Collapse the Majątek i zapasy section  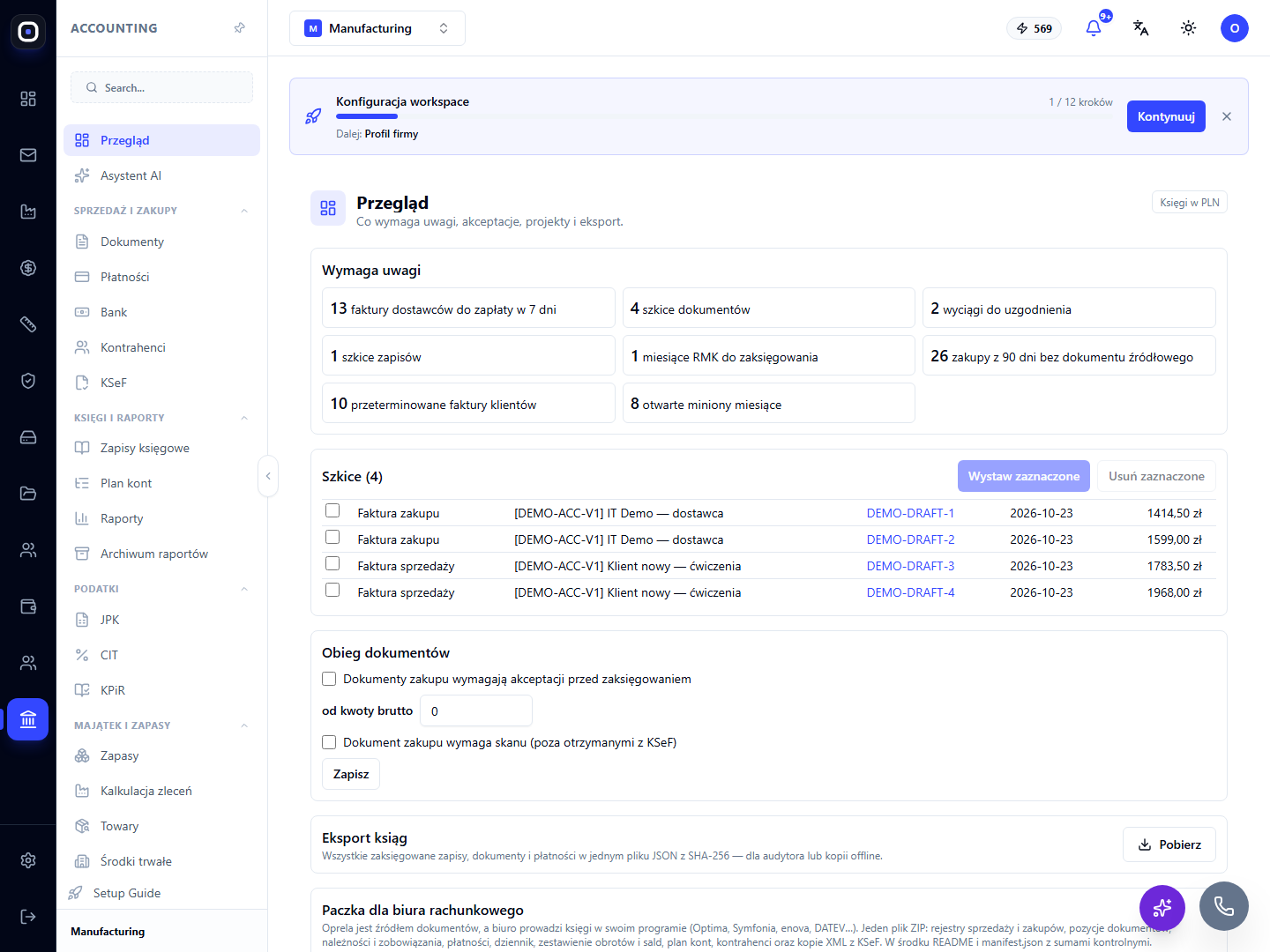point(244,725)
